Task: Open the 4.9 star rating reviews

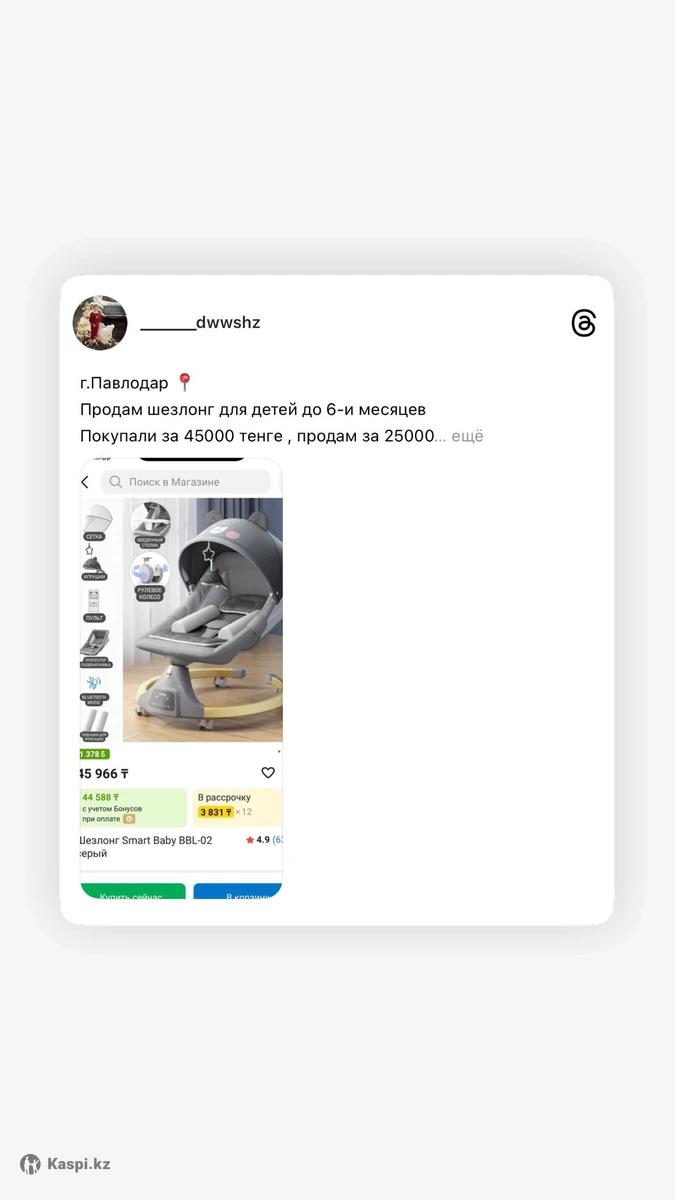Action: click(265, 840)
